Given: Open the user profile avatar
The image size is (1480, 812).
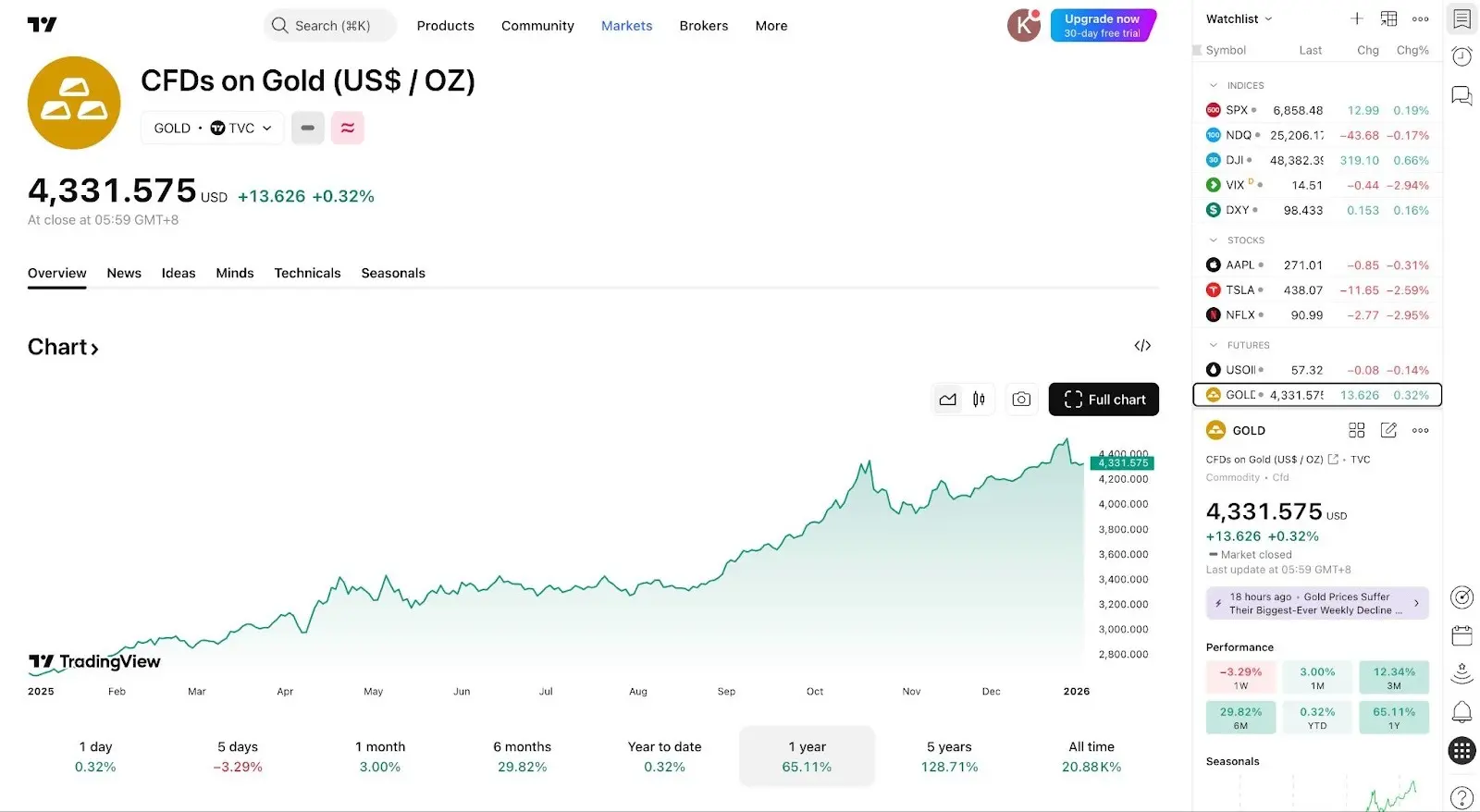Looking at the screenshot, I should click(x=1024, y=25).
